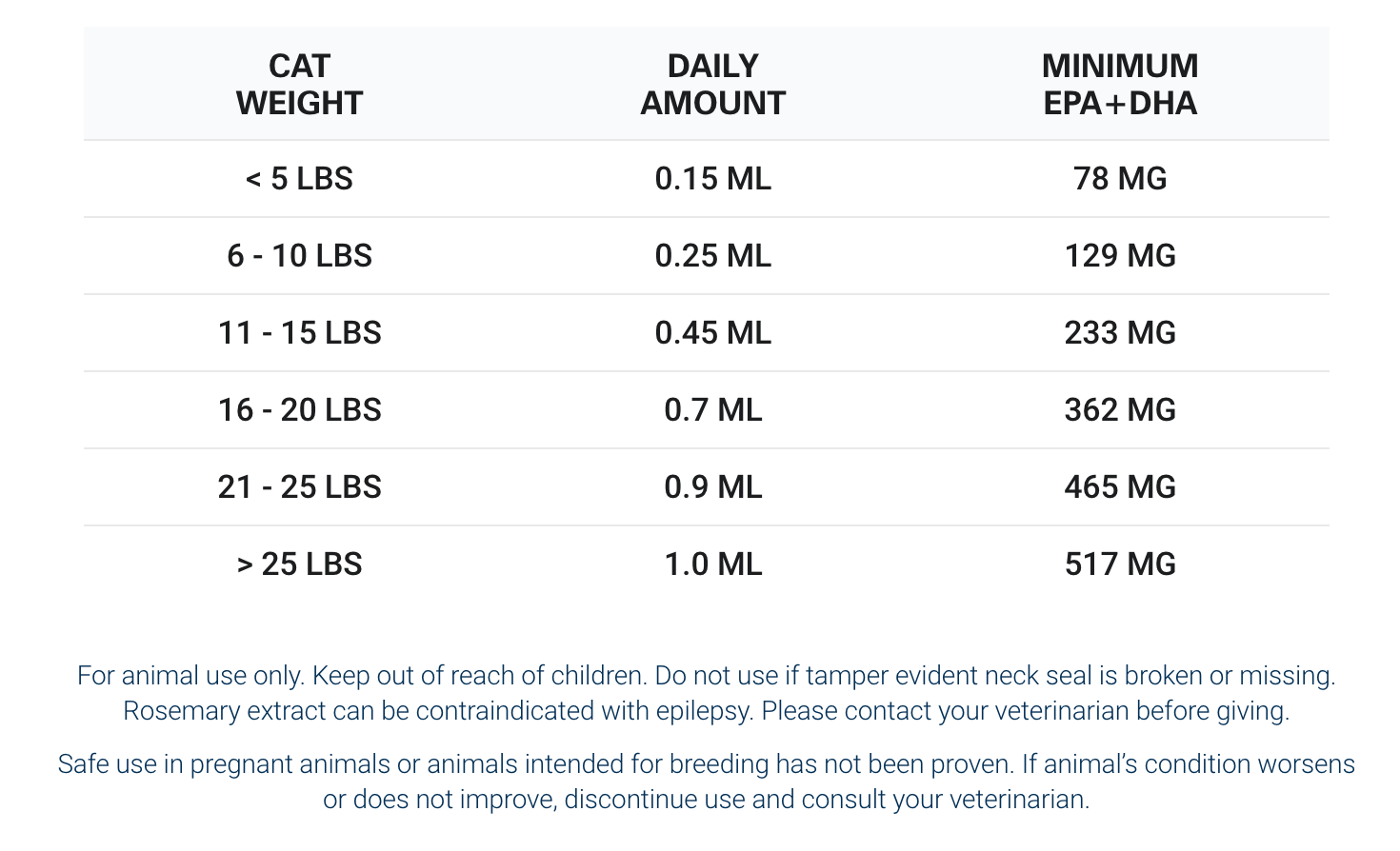Click the 362 MG EPA+DHA value
The height and width of the screenshot is (851, 1400).
coord(1120,410)
